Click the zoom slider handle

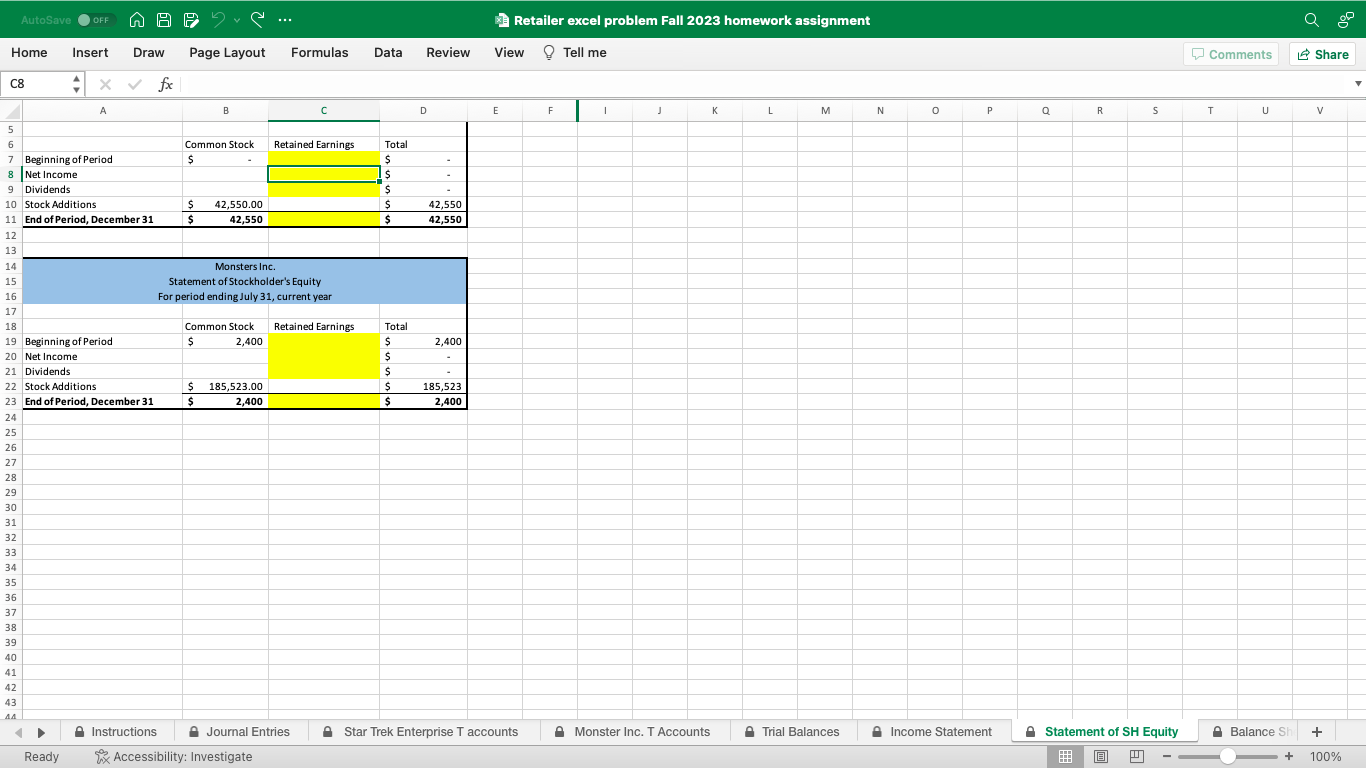(x=1227, y=757)
